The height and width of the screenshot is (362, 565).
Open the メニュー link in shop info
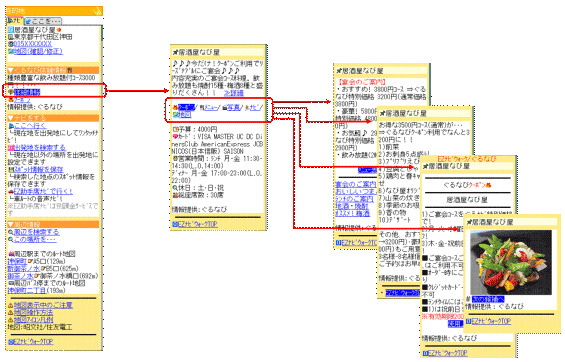[210, 107]
